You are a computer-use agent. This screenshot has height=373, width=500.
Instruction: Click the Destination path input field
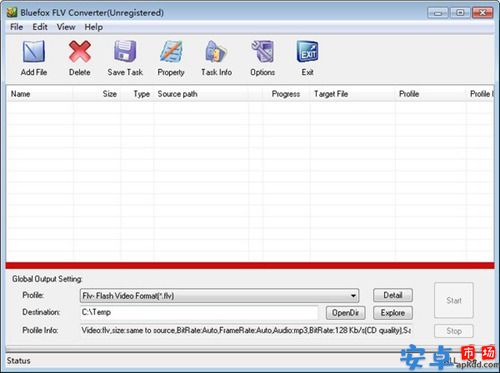pos(199,312)
